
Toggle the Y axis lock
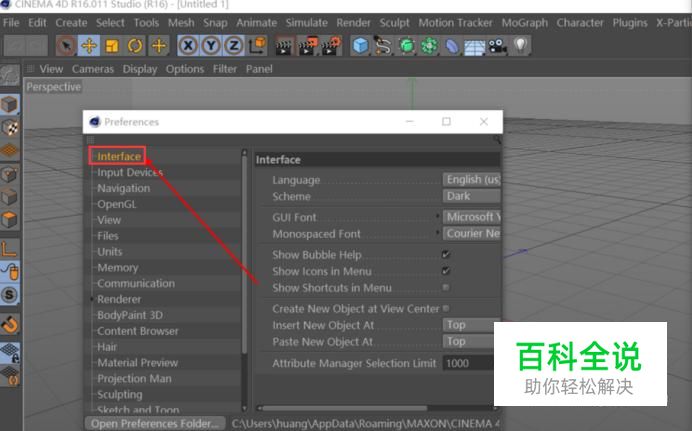coord(211,45)
